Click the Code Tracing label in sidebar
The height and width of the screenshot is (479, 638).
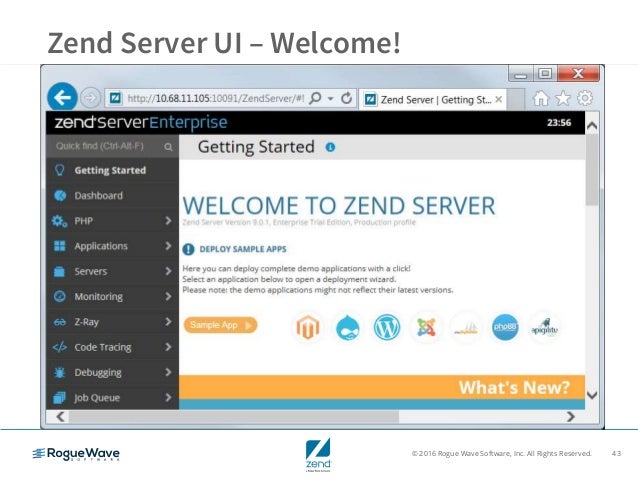click(103, 347)
